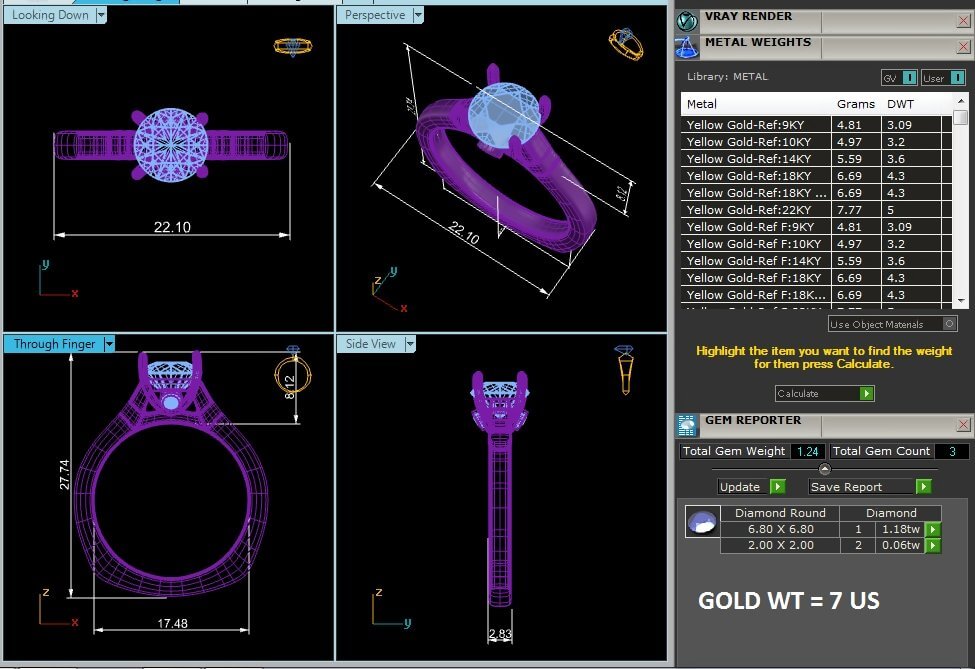Click the diamond gem thumbnail in Gem Reporter

(x=703, y=521)
